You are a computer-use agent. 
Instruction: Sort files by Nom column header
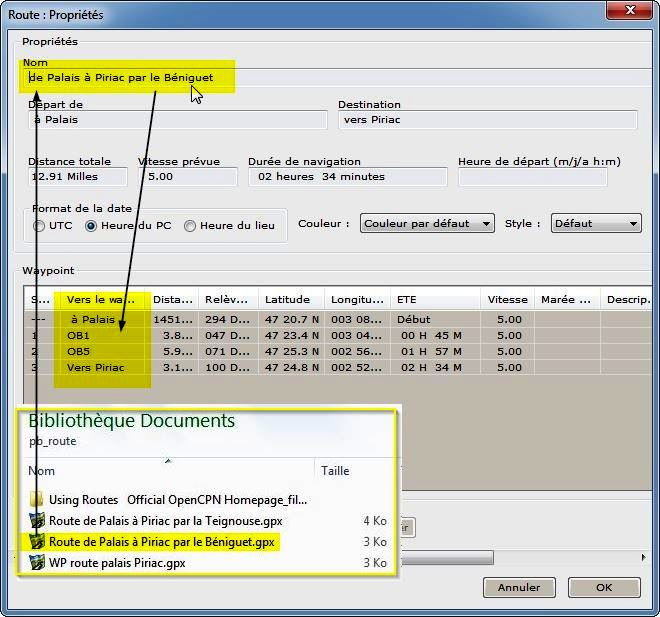point(42,471)
